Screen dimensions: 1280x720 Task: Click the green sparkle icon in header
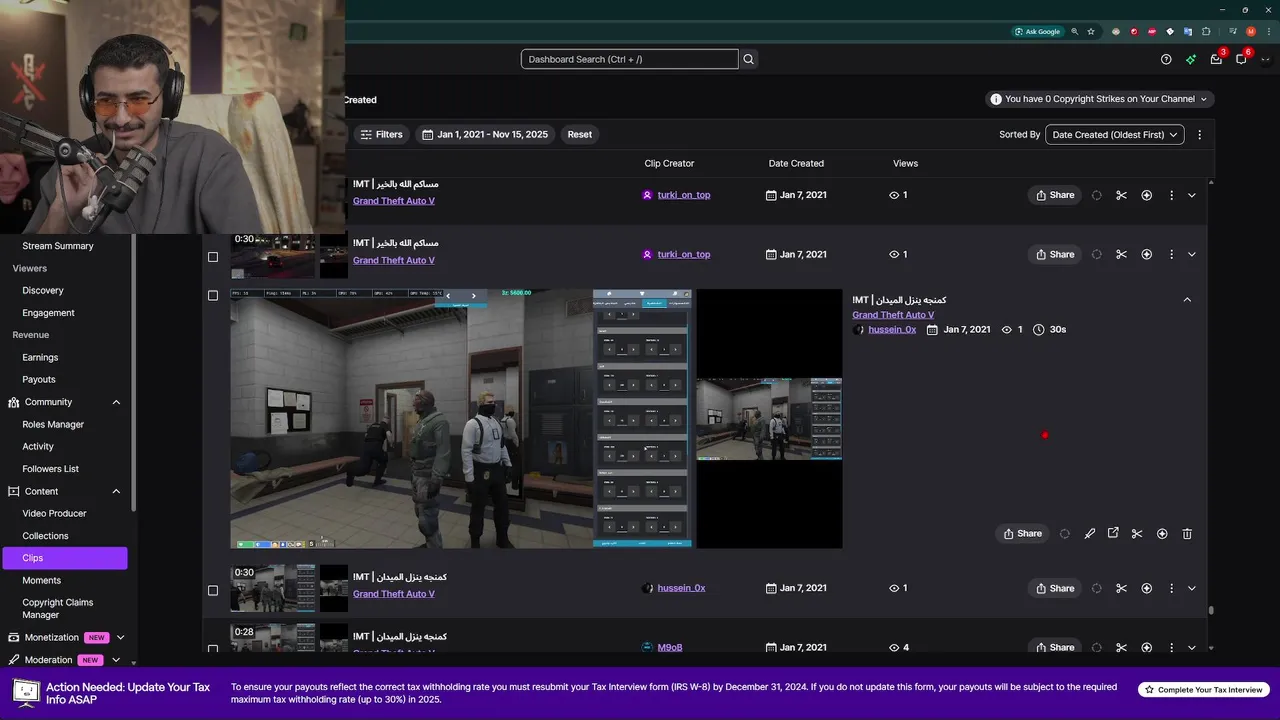click(1191, 59)
